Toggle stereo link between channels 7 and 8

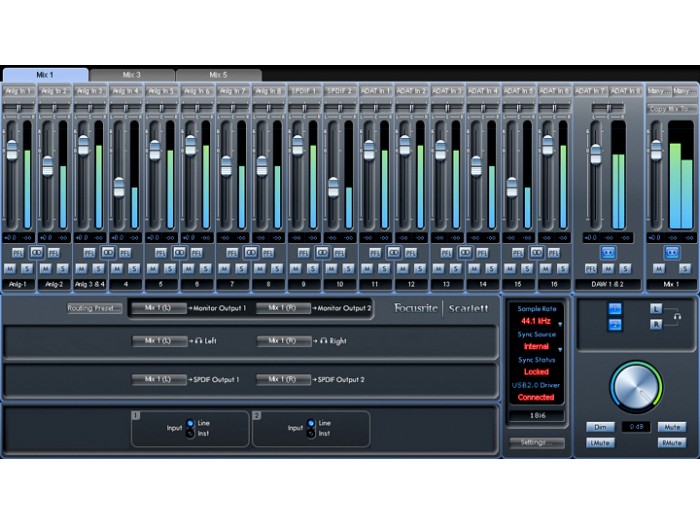point(250,253)
